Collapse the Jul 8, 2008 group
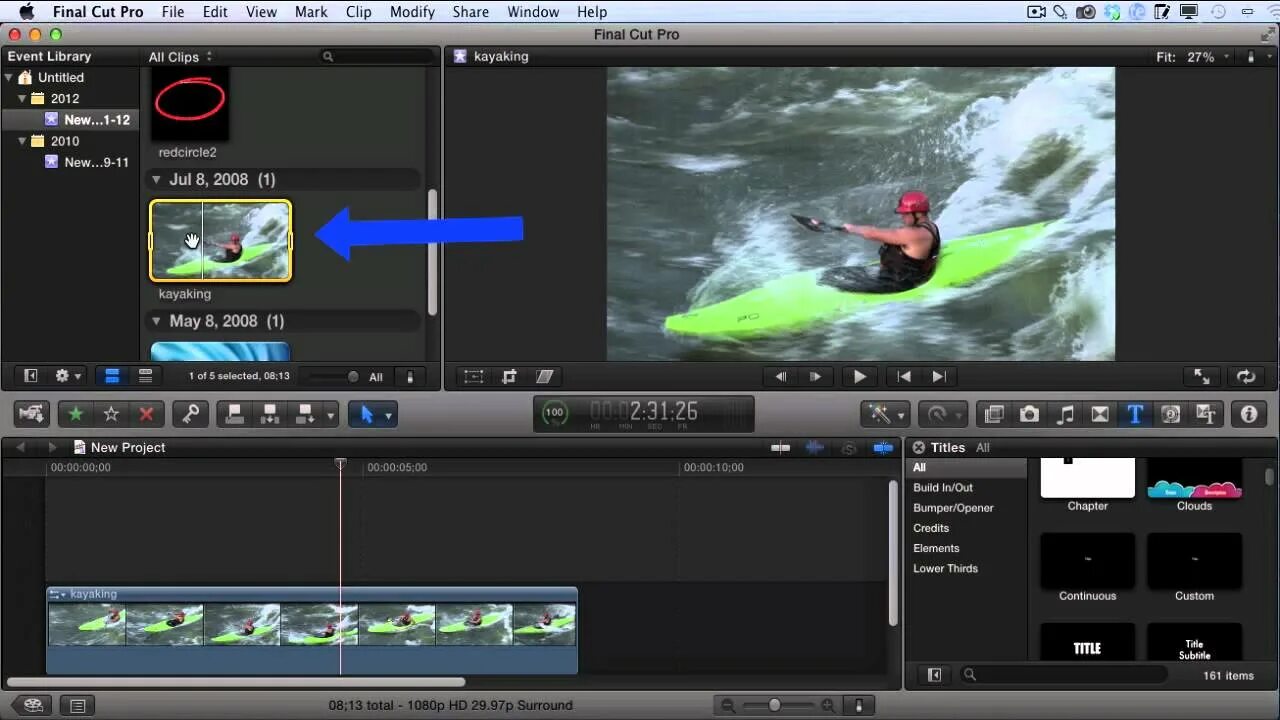This screenshot has width=1280, height=720. [156, 180]
